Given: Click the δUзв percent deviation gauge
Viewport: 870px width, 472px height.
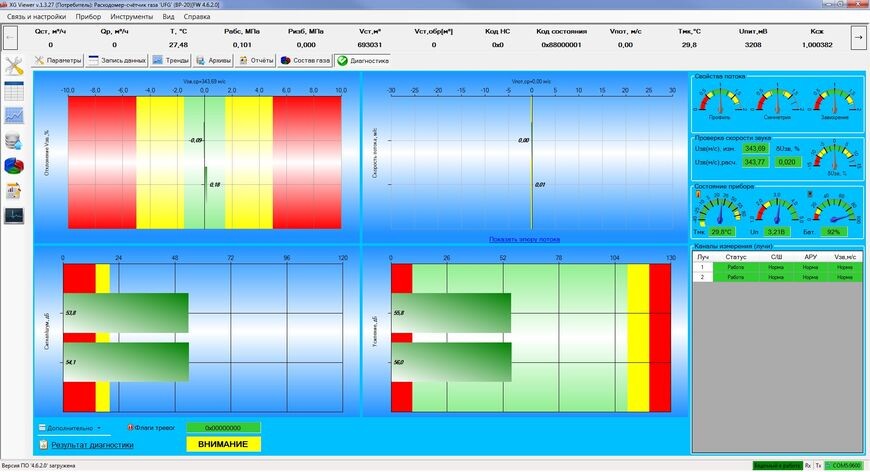Looking at the screenshot, I should click(834, 158).
